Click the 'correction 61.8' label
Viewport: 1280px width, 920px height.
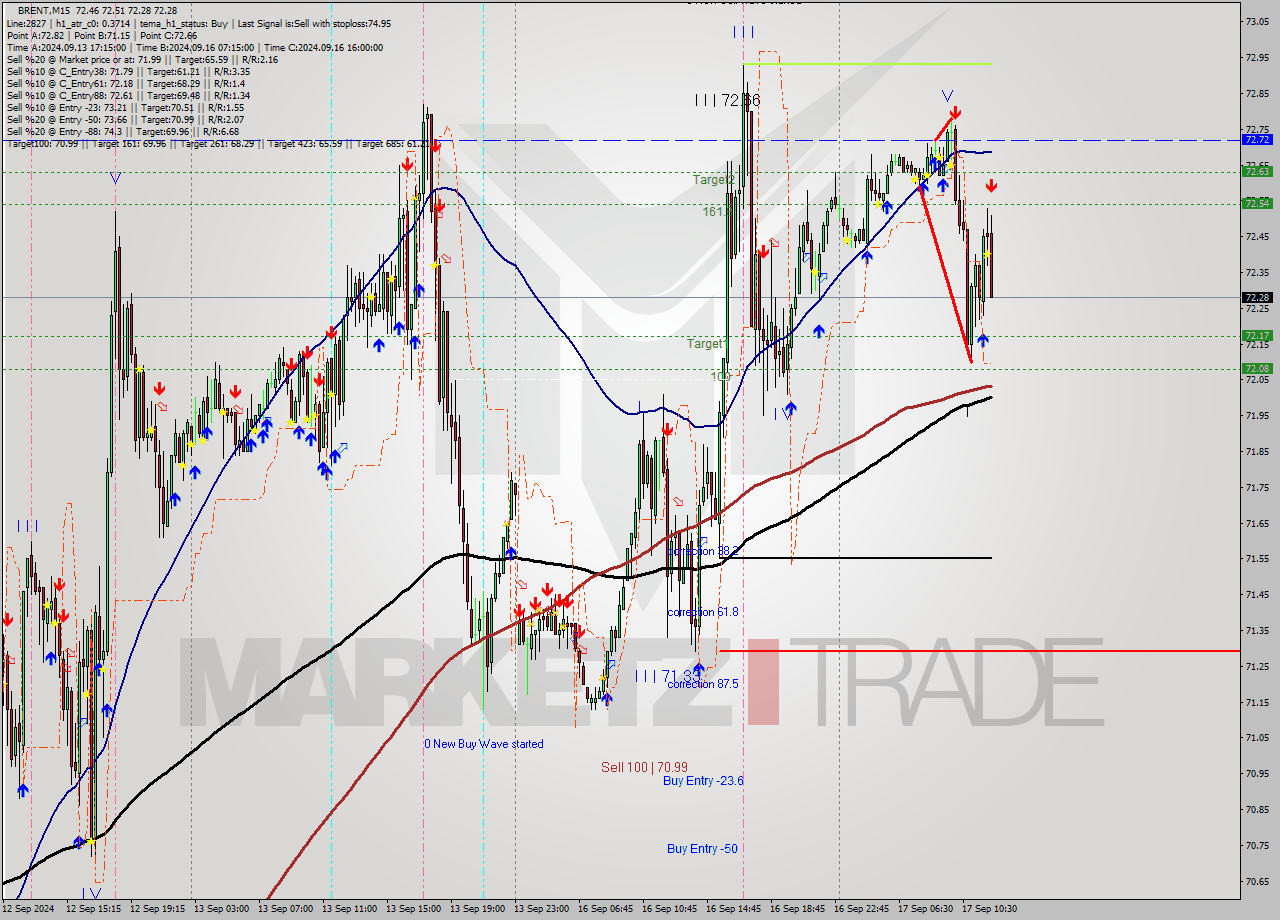[x=703, y=612]
